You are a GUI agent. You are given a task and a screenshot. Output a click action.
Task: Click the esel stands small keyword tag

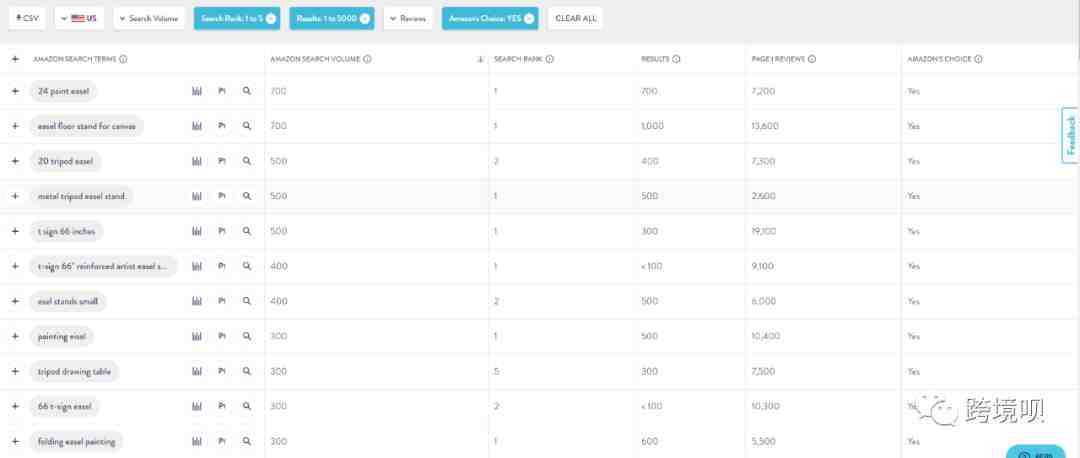68,301
